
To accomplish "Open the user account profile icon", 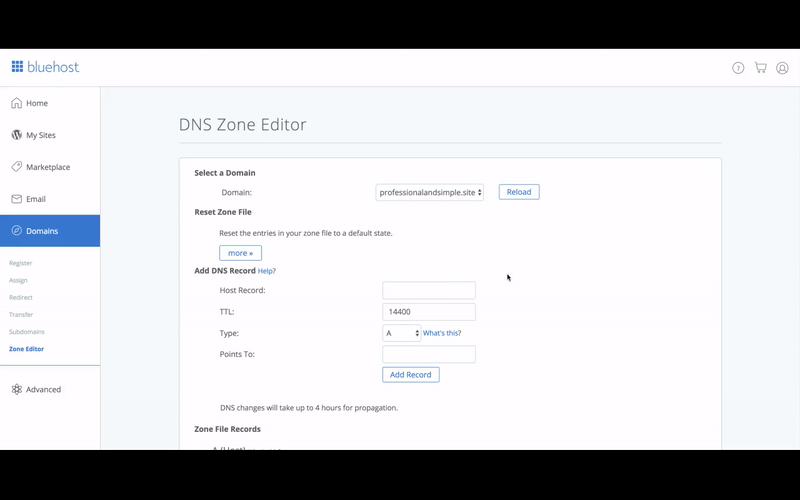I will pyautogui.click(x=782, y=68).
